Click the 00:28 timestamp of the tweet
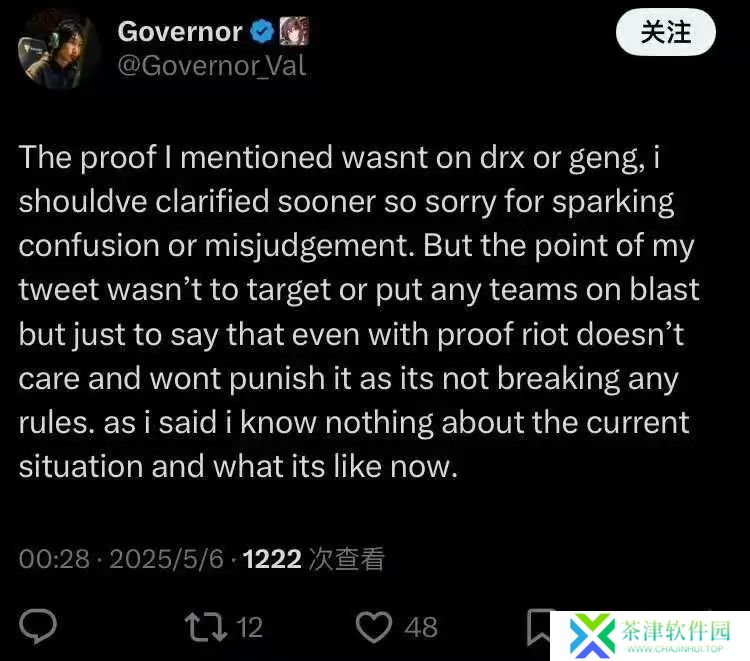The image size is (750, 661). [54, 559]
